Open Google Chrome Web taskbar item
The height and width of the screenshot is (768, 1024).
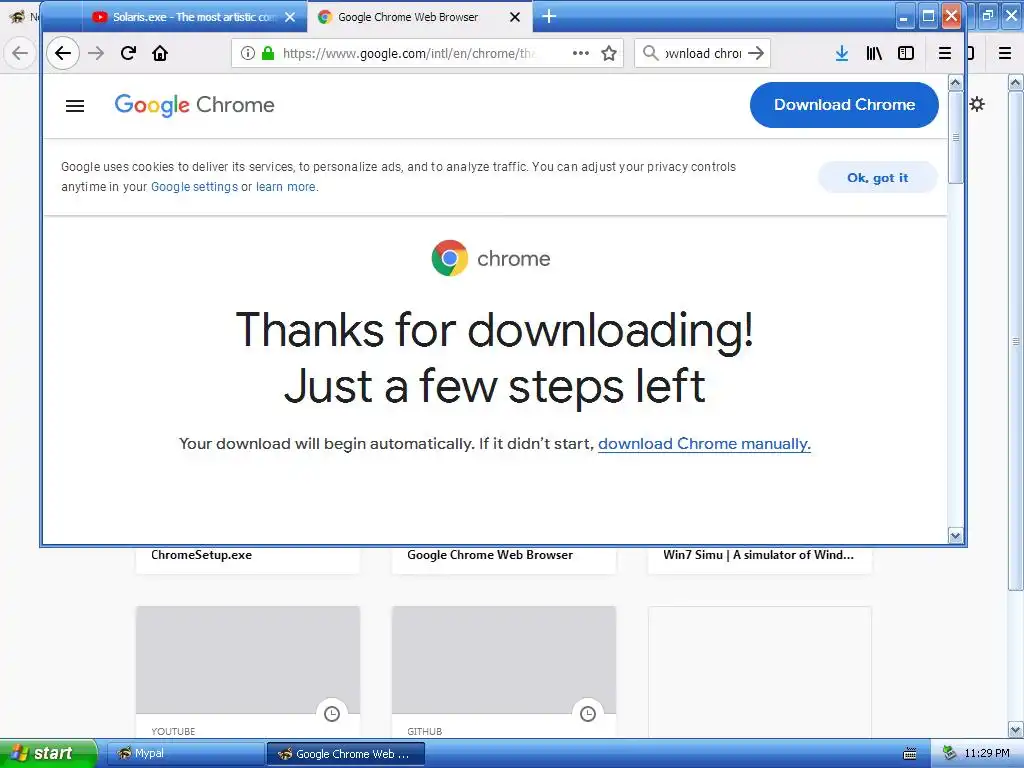coord(346,754)
